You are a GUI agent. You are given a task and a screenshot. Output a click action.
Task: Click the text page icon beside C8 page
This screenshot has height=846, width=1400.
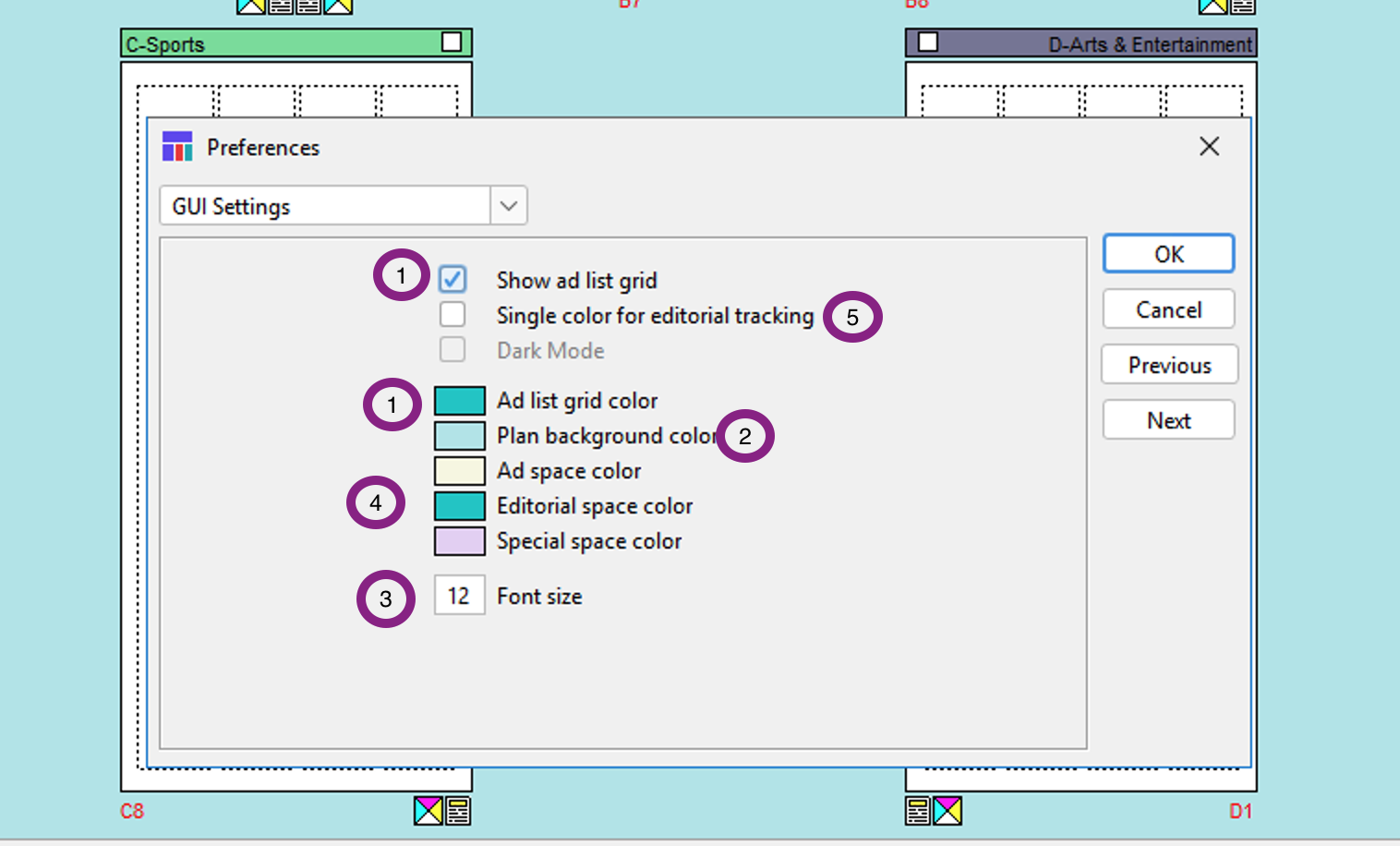coord(458,811)
